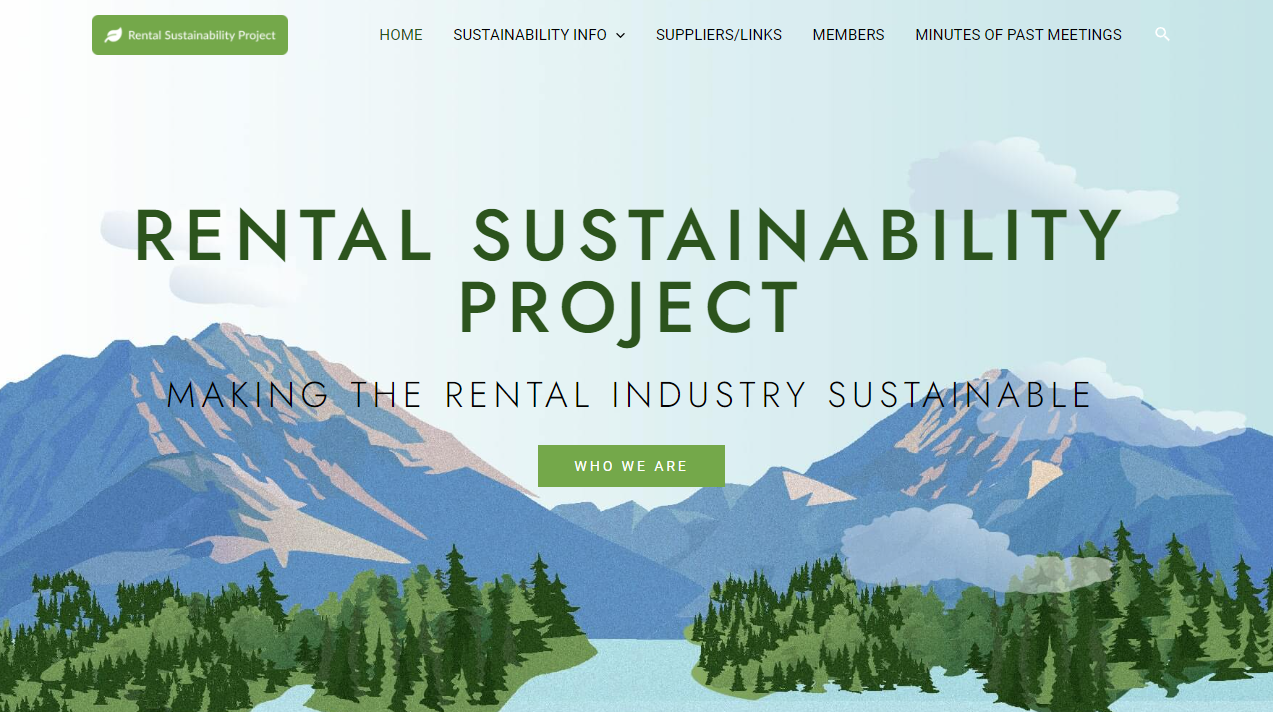
Task: Open the search magnifier icon
Action: tap(1162, 34)
